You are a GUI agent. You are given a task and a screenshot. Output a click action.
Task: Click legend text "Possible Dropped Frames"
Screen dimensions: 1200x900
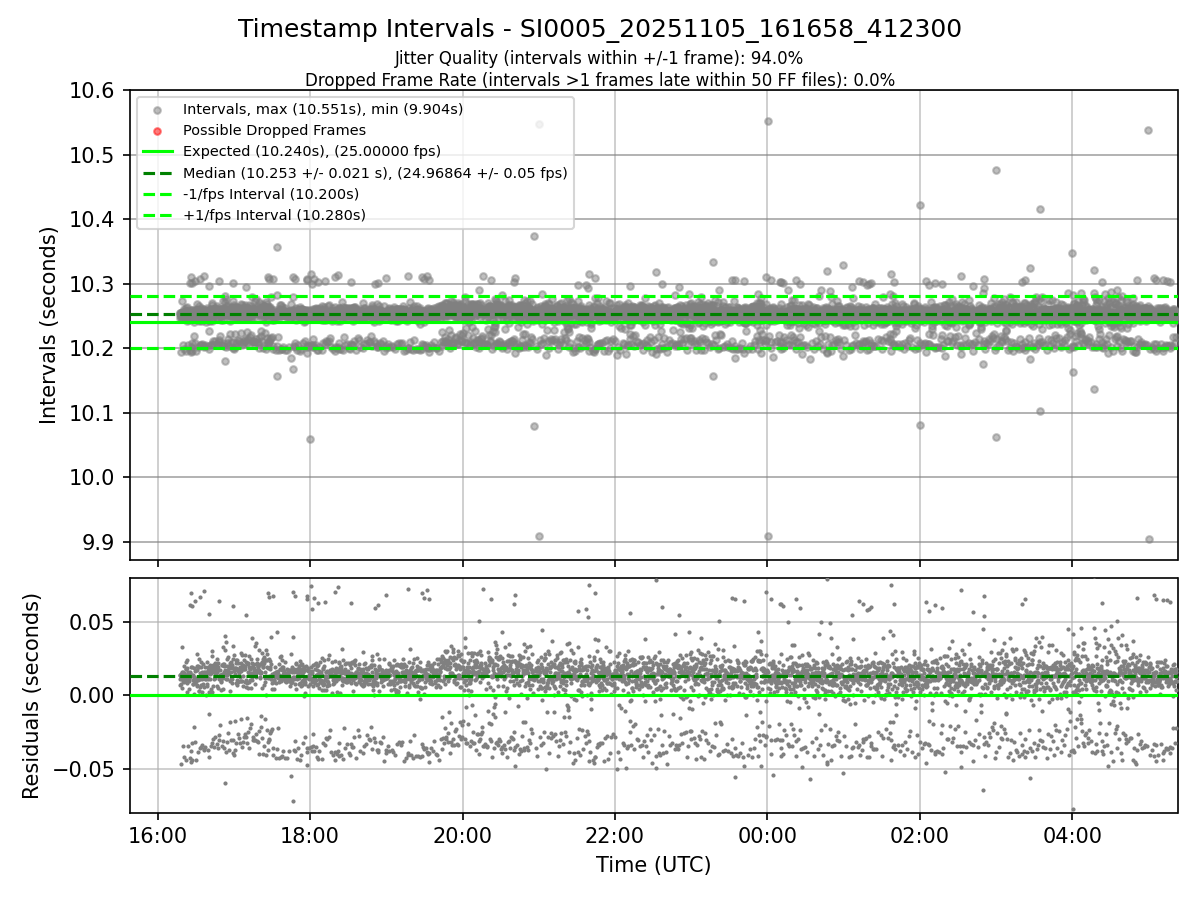click(274, 130)
